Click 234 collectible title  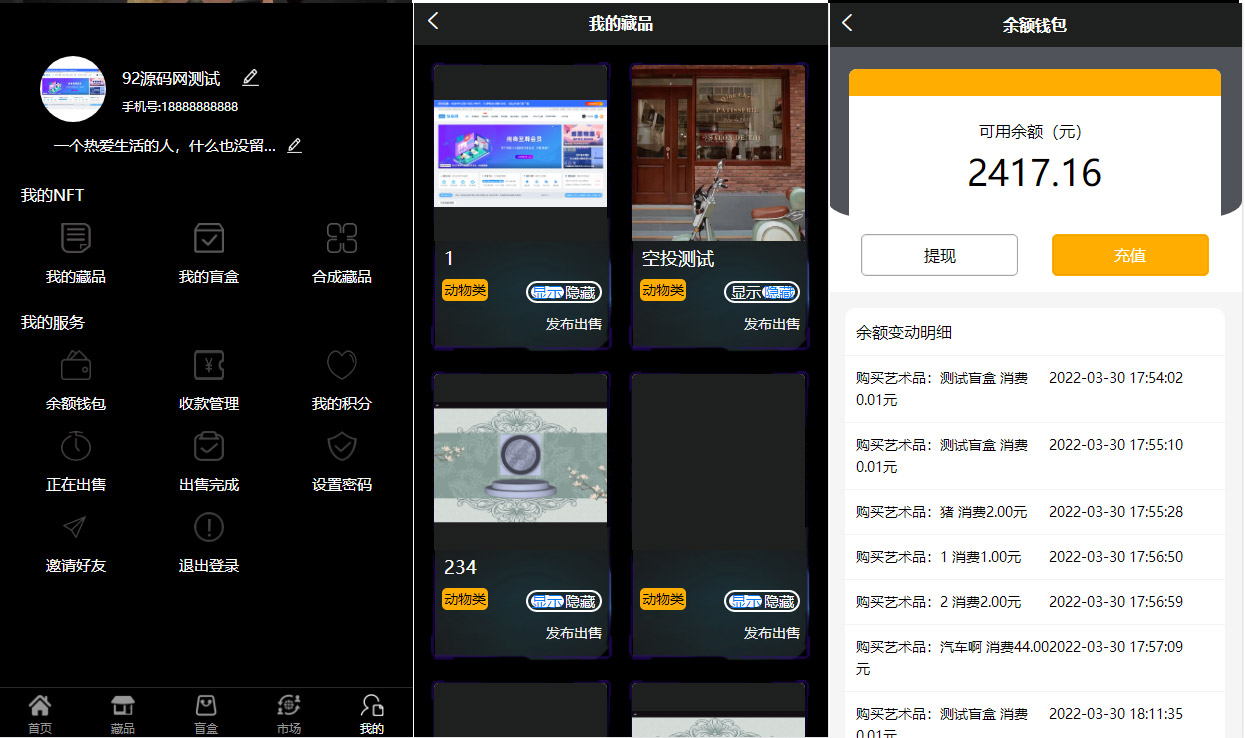click(460, 567)
